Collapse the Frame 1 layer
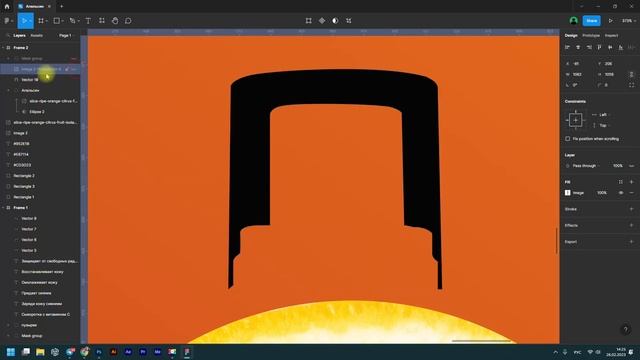Viewport: 640px width, 360px height. click(x=3, y=208)
